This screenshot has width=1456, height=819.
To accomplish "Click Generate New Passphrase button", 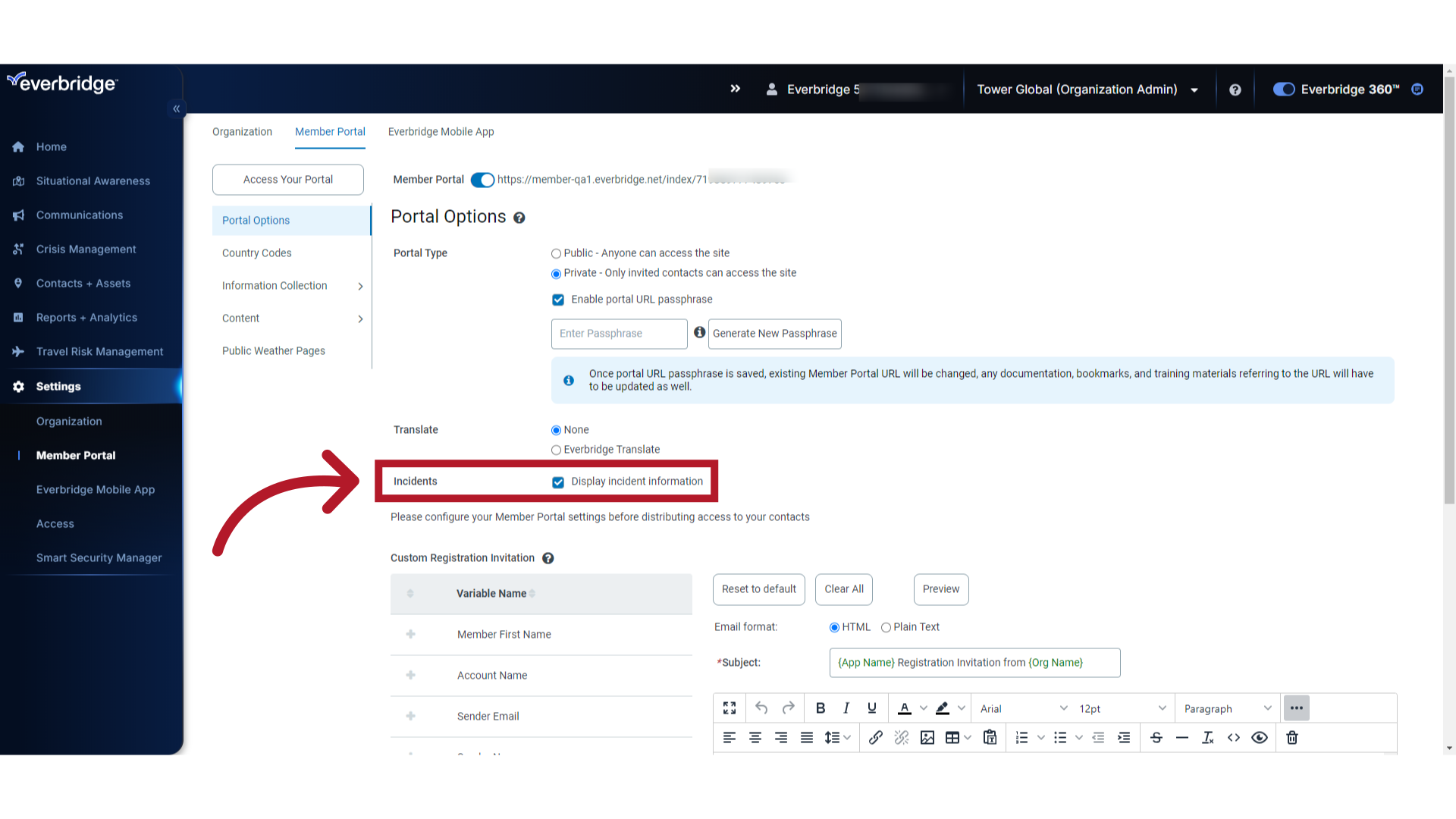I will 775,333.
